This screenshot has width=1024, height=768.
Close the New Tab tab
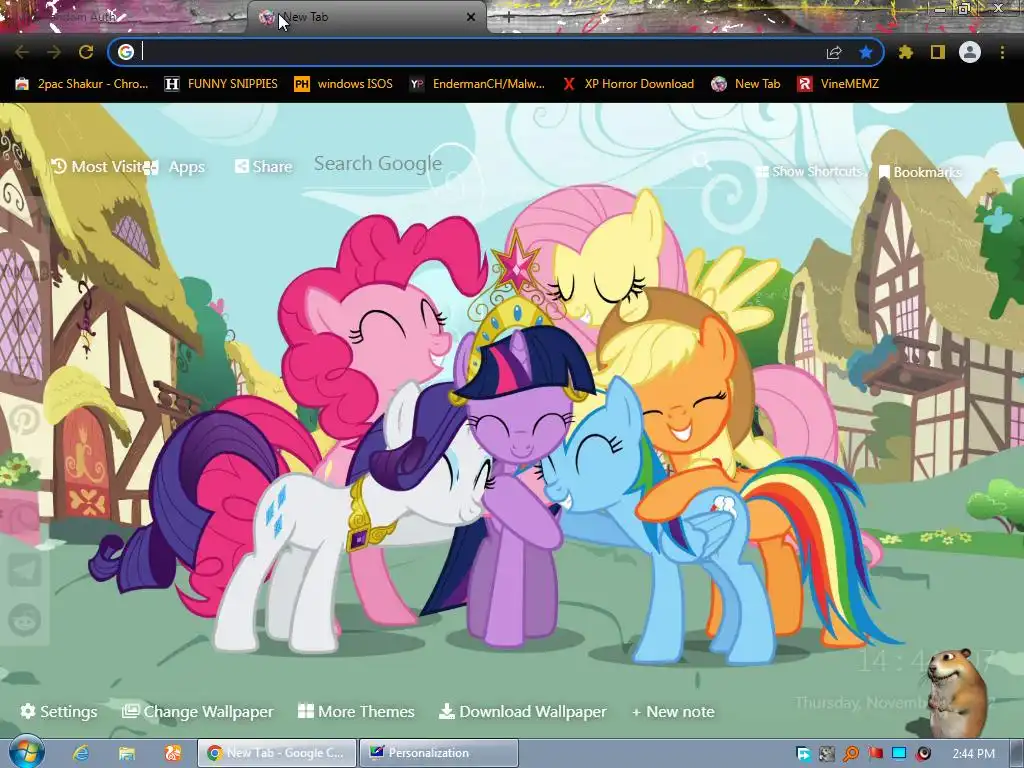coord(471,18)
